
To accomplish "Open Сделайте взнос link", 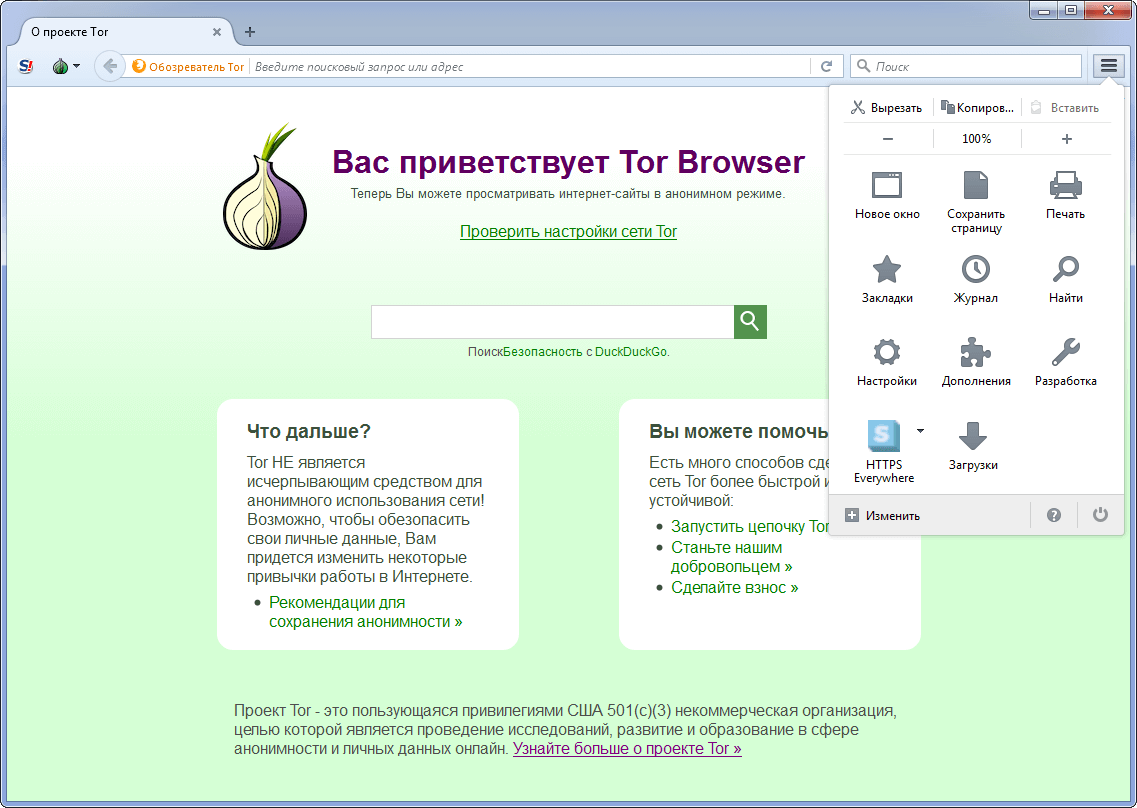I will click(735, 588).
